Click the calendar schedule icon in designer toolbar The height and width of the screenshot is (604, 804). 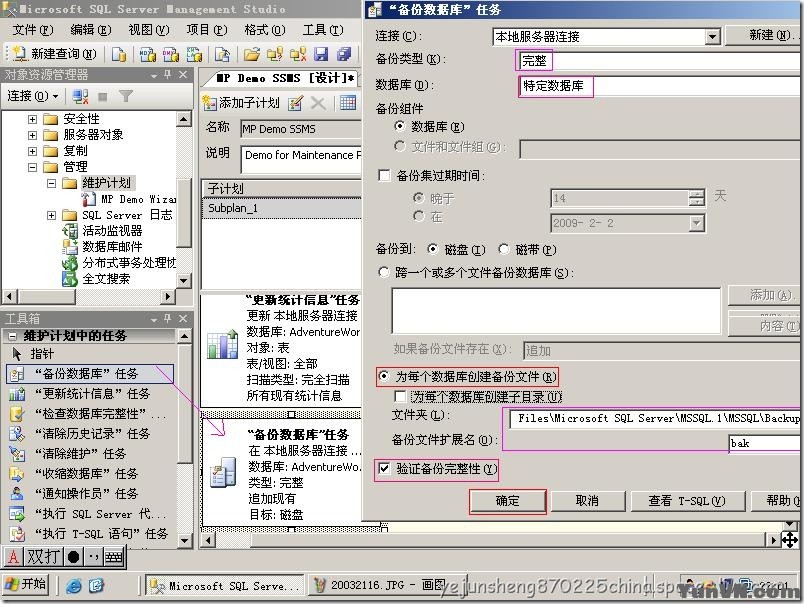click(x=348, y=103)
